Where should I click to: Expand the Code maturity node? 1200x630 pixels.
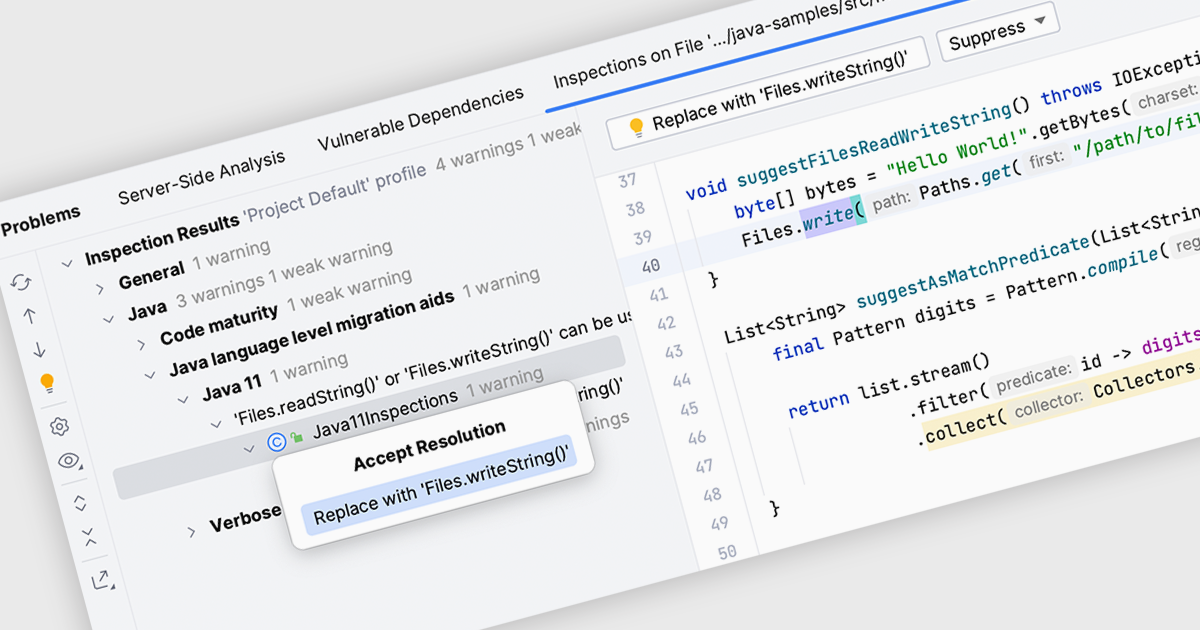[141, 344]
